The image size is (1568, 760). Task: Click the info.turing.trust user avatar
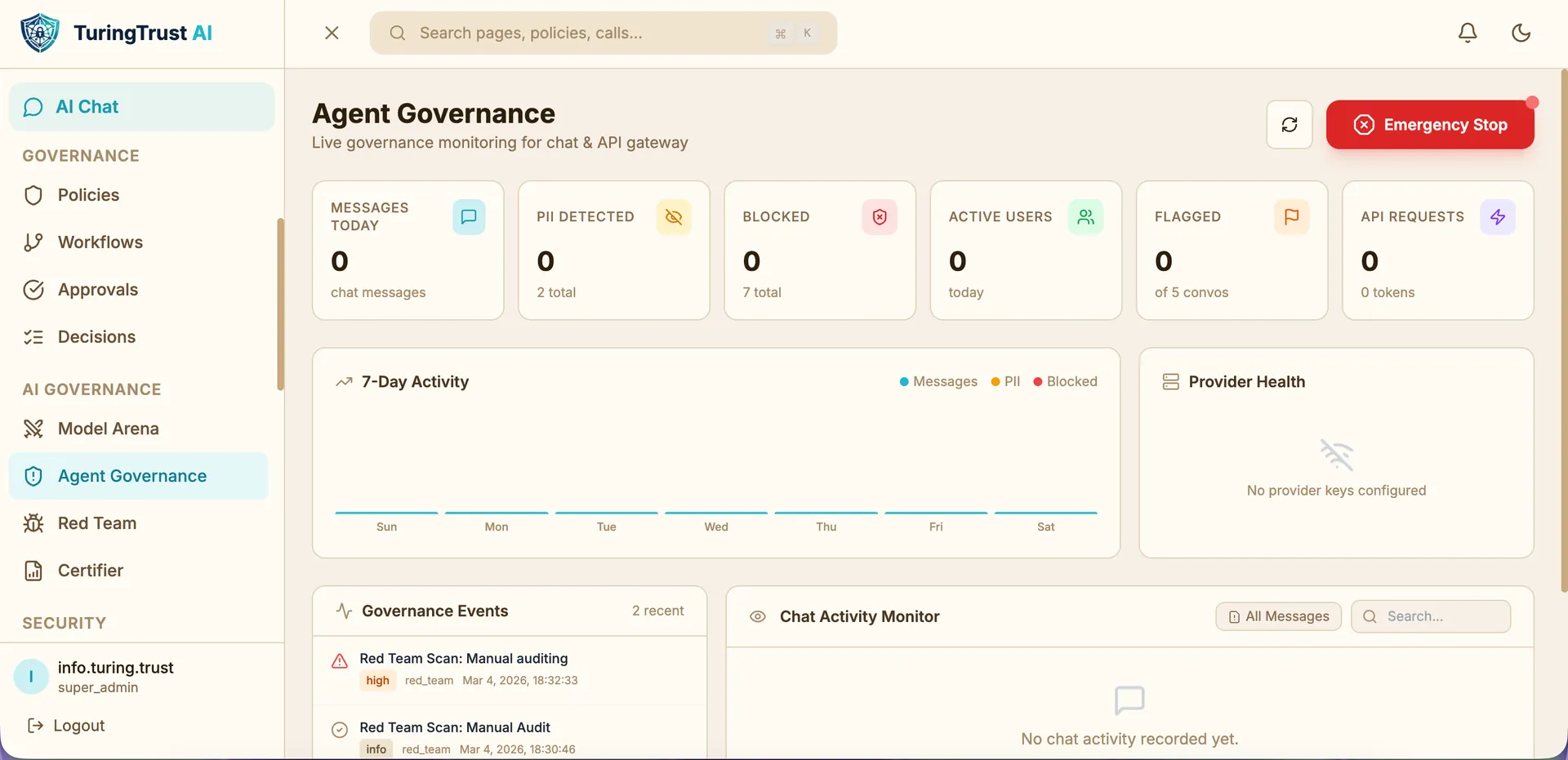coord(32,677)
